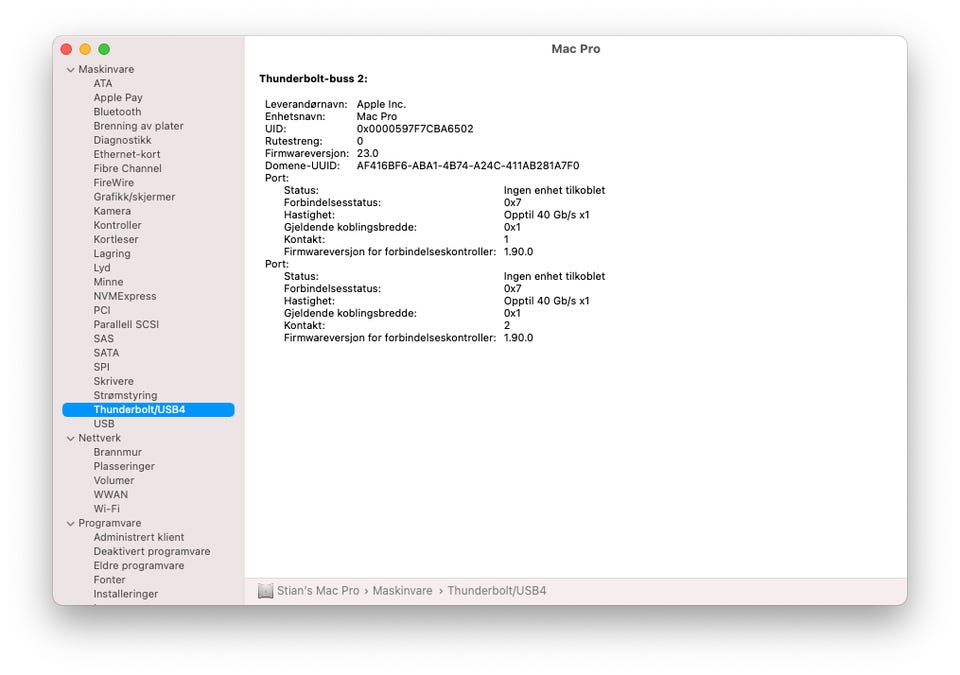The width and height of the screenshot is (960, 675).
Task: Select Plasseringer entry
Action: pos(124,466)
